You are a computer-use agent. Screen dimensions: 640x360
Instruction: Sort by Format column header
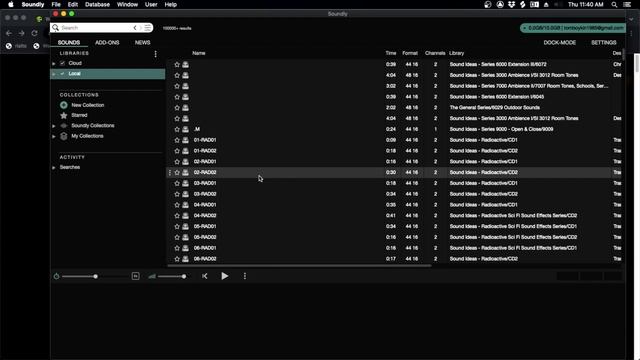point(410,53)
